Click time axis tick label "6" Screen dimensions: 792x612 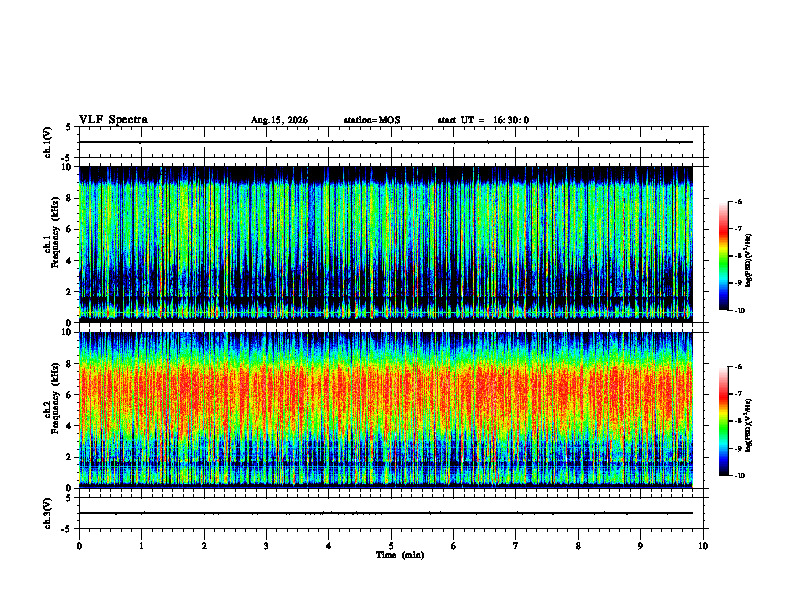point(454,546)
